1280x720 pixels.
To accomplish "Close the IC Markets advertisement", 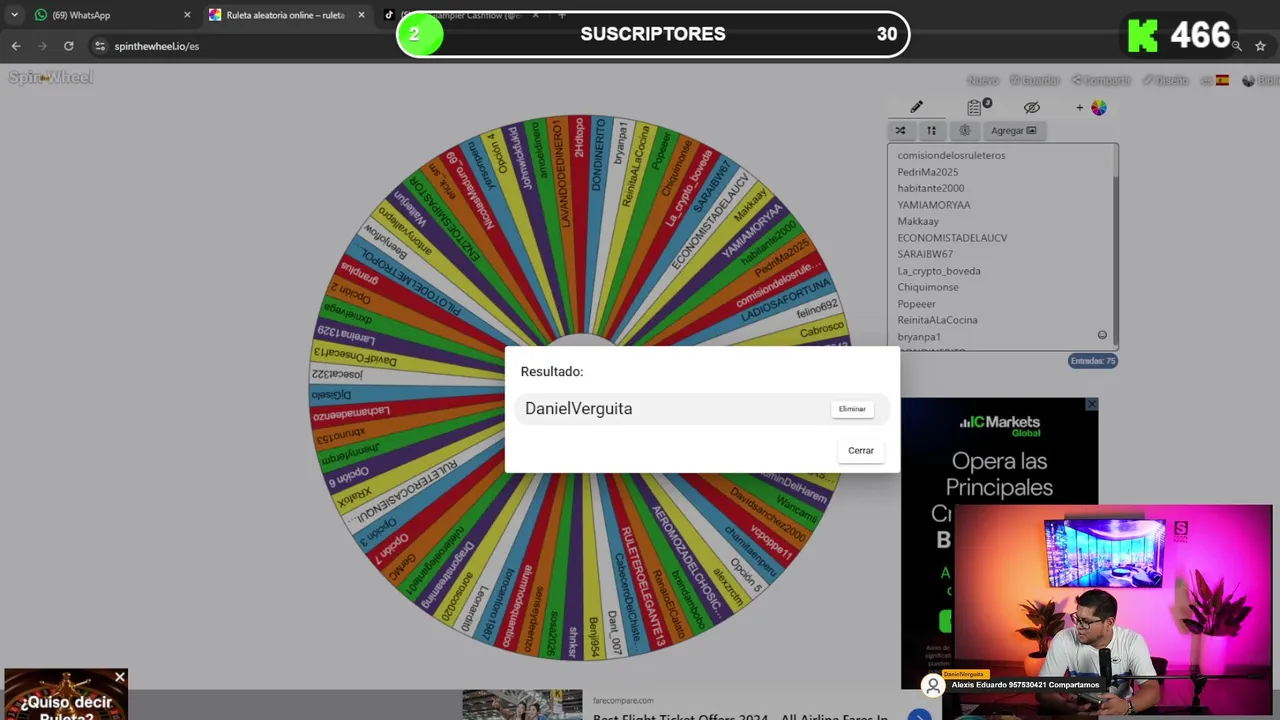I will click(1091, 405).
